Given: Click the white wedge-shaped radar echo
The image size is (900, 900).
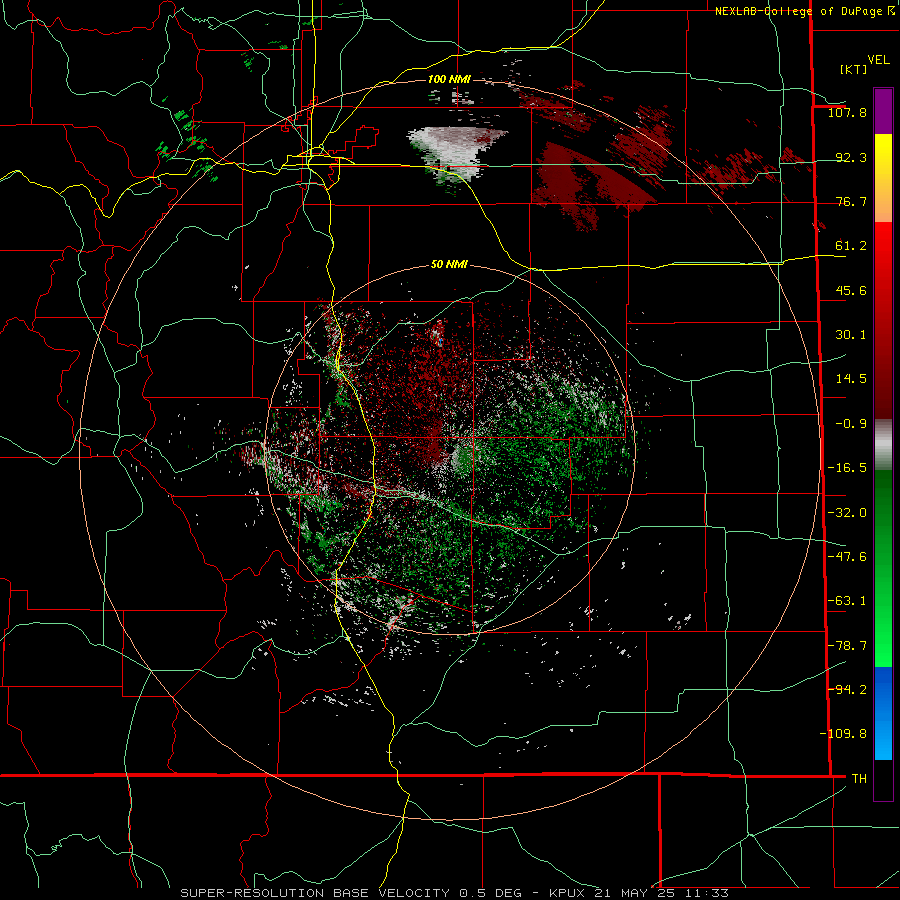Looking at the screenshot, I should [456, 152].
